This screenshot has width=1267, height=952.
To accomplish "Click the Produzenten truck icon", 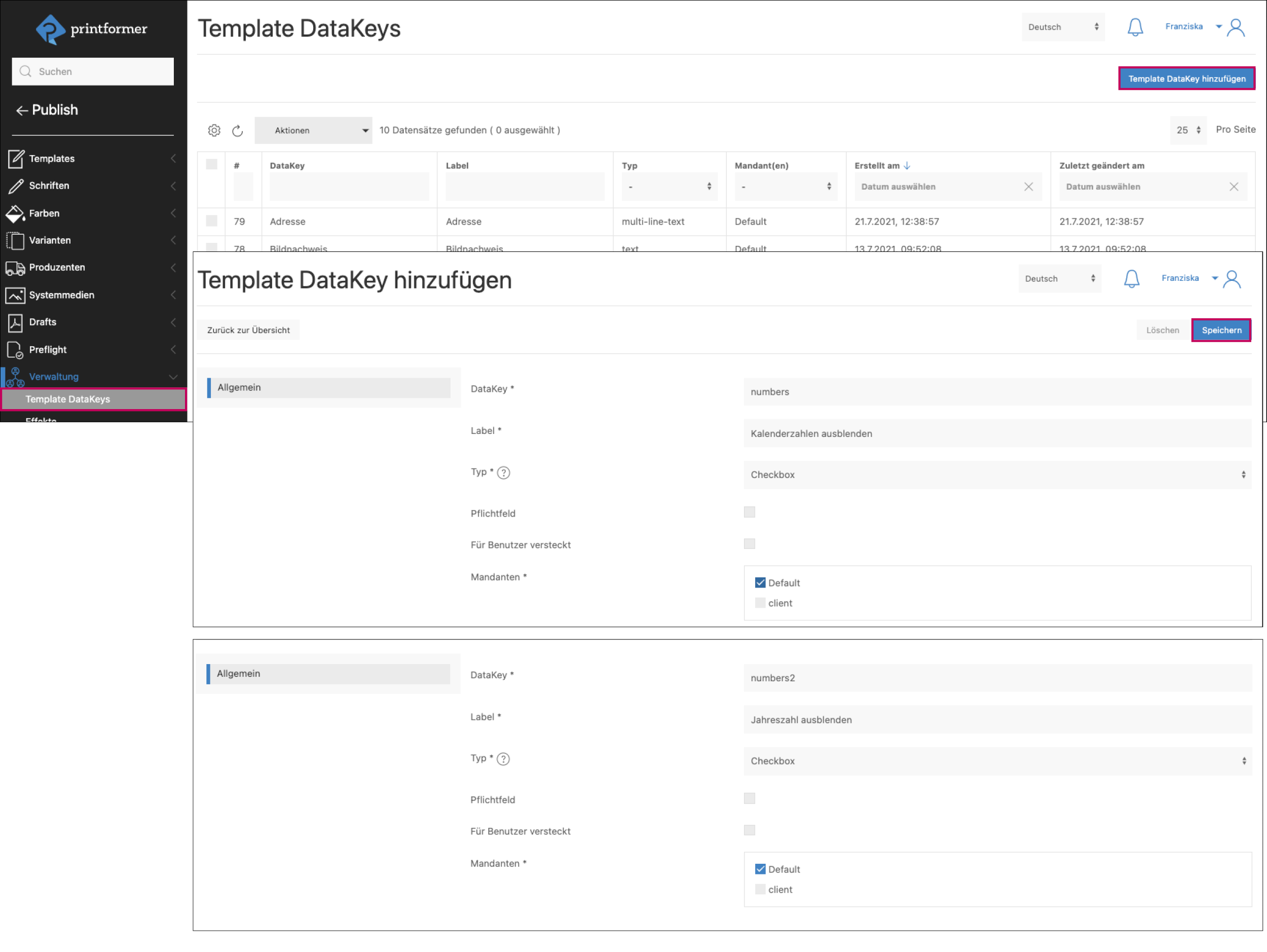I will [15, 268].
